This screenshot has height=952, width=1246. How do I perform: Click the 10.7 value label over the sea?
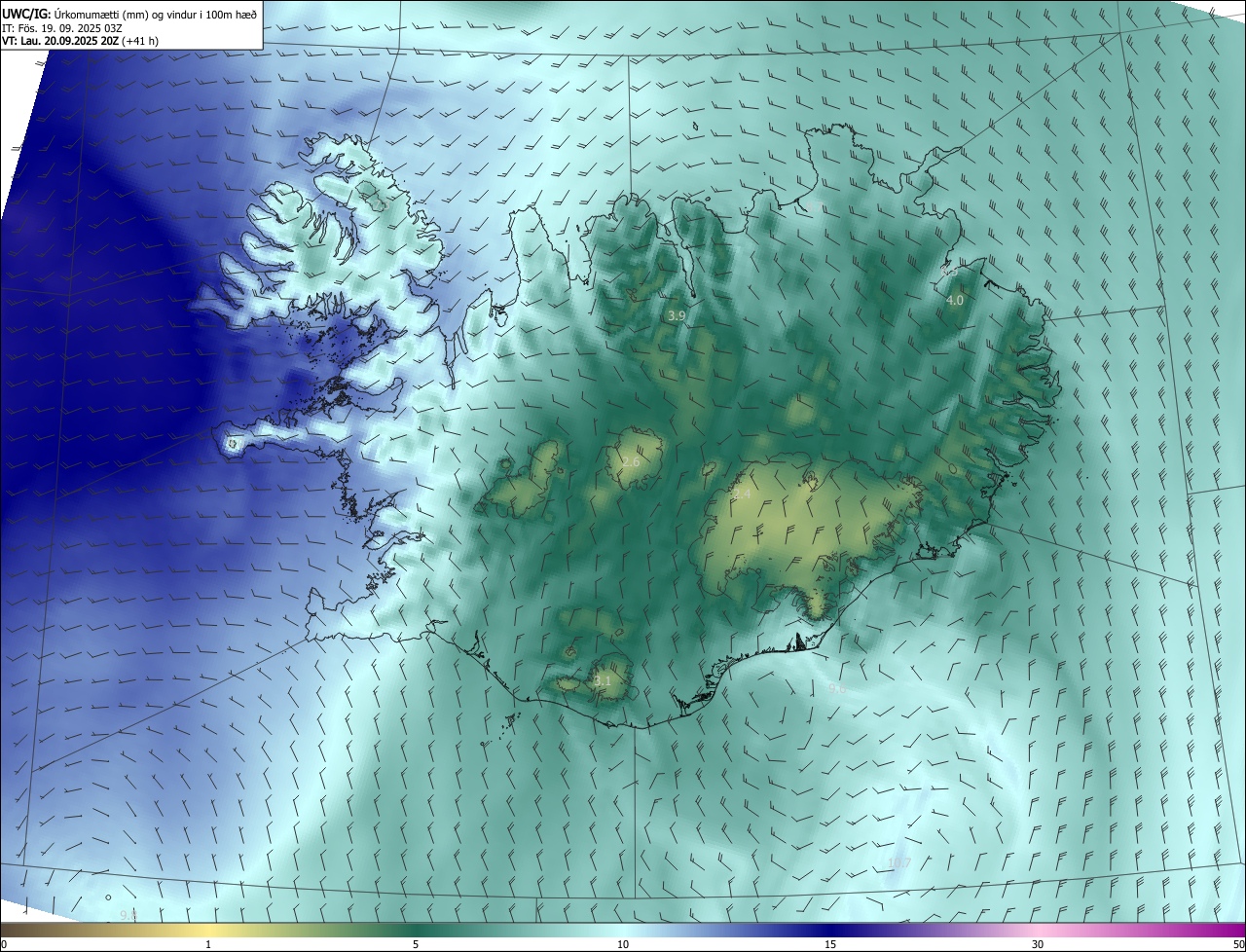point(899,863)
